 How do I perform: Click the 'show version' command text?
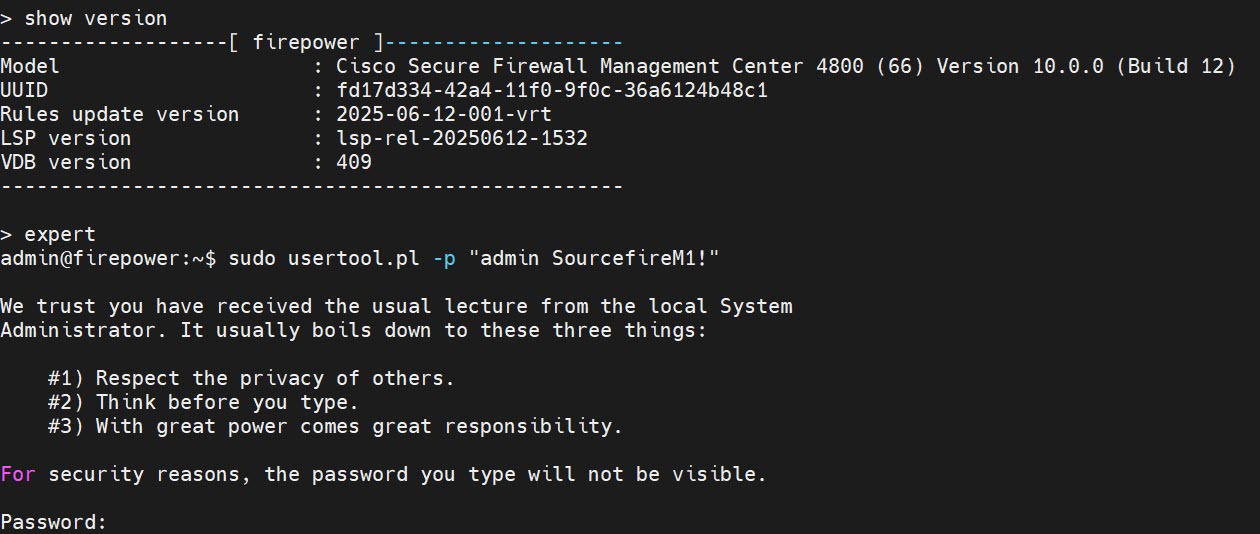point(95,18)
